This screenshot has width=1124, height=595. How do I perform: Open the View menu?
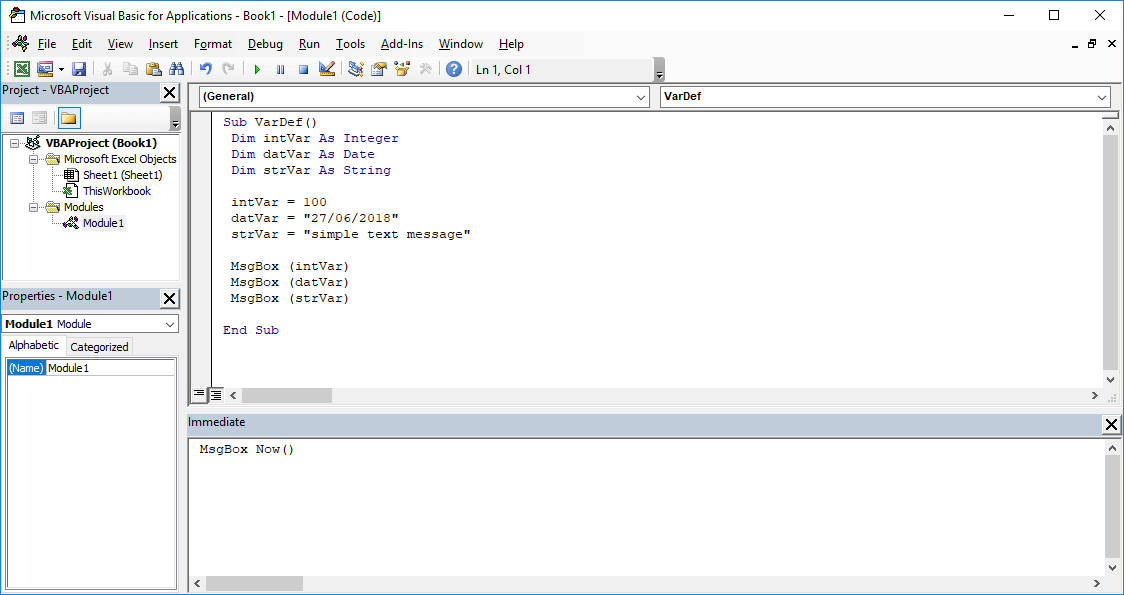tap(120, 44)
